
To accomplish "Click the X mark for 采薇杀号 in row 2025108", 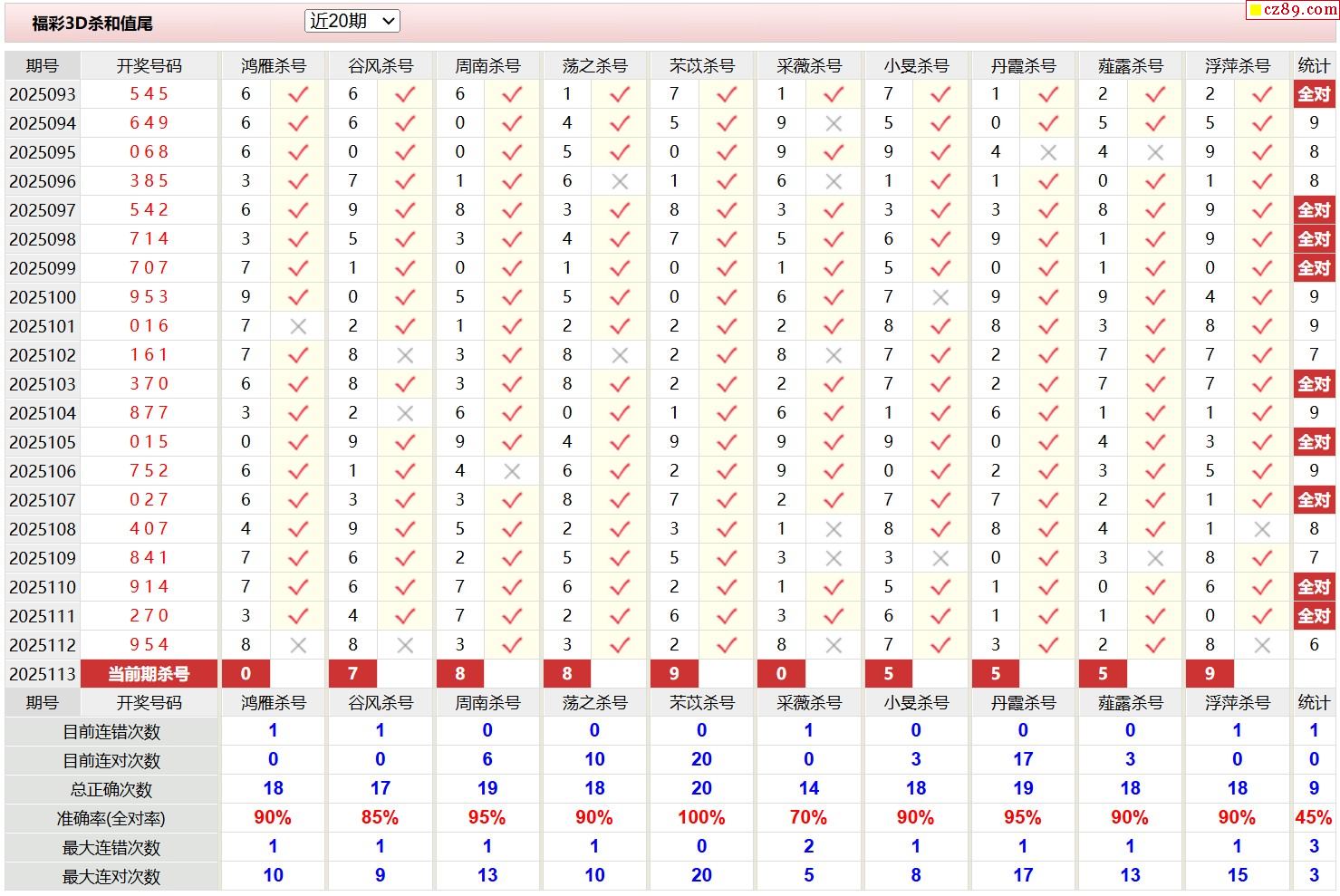I will pos(834,529).
